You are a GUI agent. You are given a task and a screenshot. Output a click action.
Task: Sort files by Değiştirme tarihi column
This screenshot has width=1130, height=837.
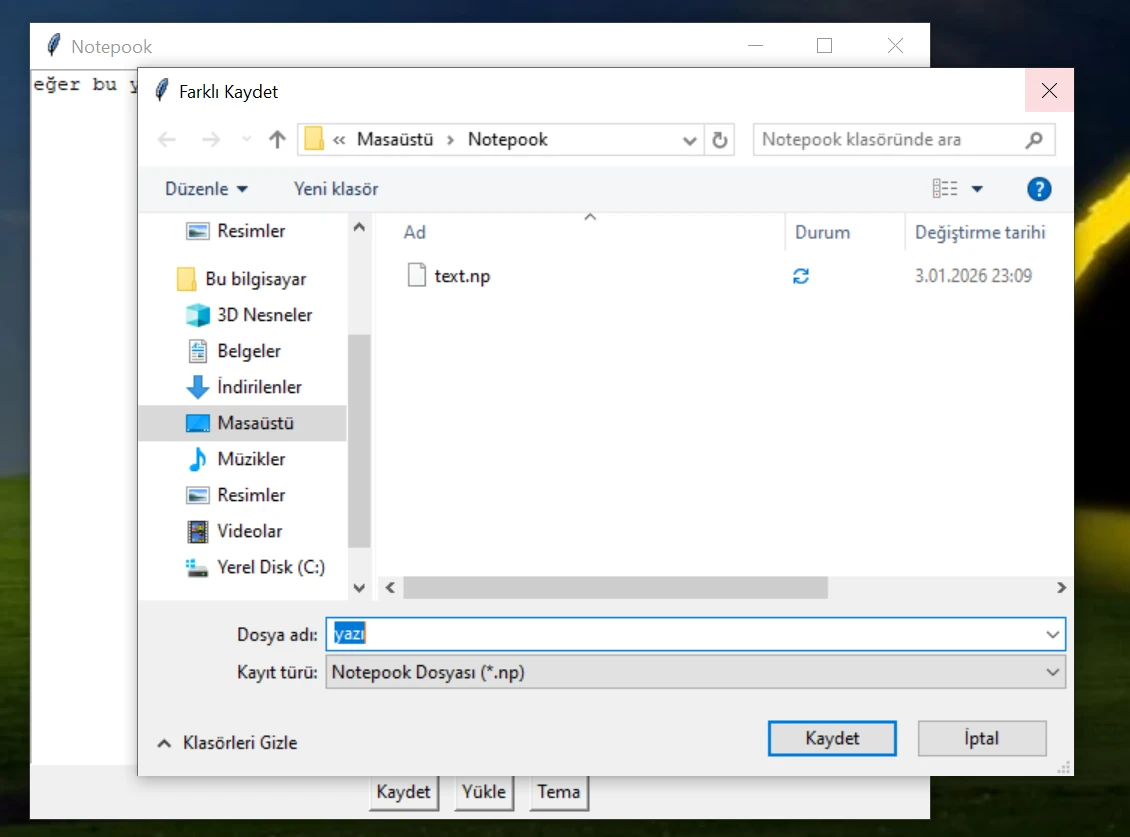980,232
